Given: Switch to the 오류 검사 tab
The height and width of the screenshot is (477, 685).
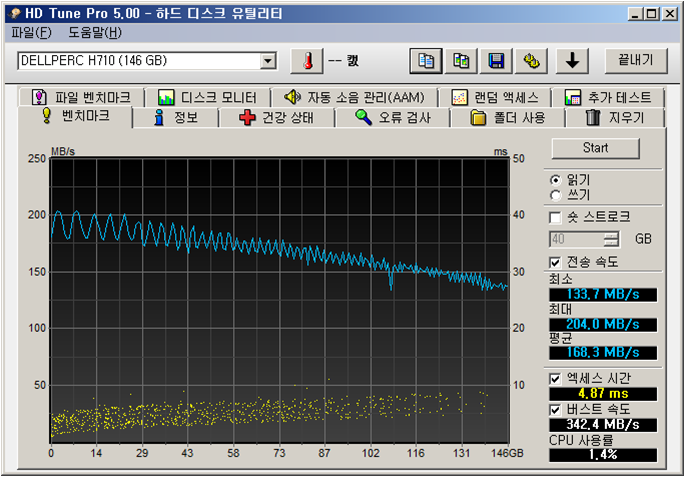Looking at the screenshot, I should pyautogui.click(x=393, y=118).
